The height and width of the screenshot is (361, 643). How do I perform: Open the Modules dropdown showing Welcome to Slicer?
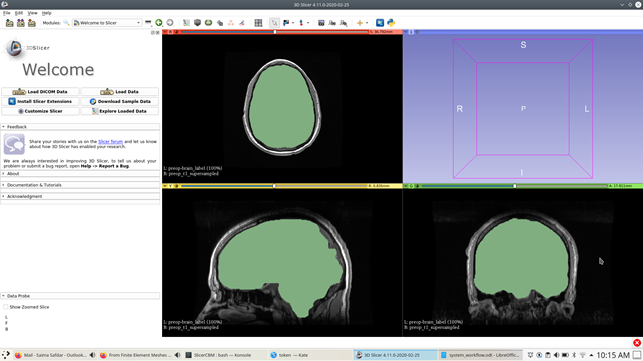pyautogui.click(x=107, y=23)
